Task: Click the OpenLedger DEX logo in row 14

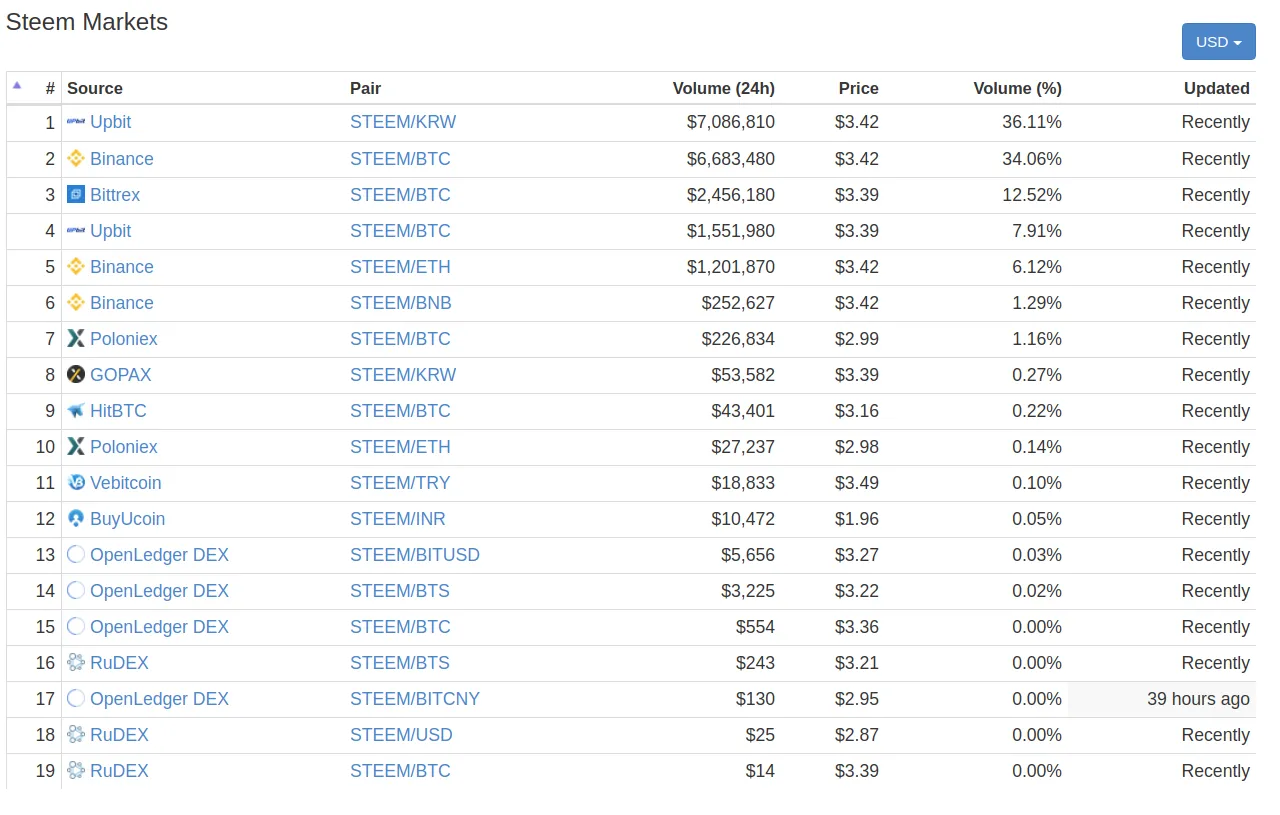Action: coord(76,590)
